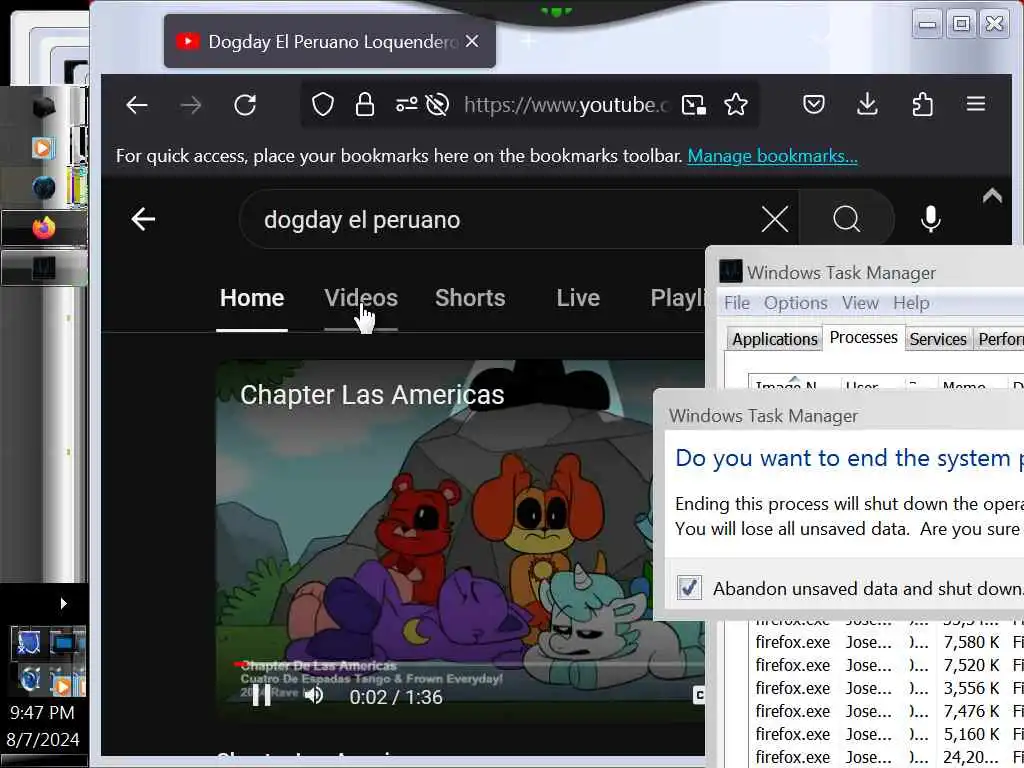
Task: Select the firefox.exe row using 7,580 K
Action: pyautogui.click(x=886, y=642)
